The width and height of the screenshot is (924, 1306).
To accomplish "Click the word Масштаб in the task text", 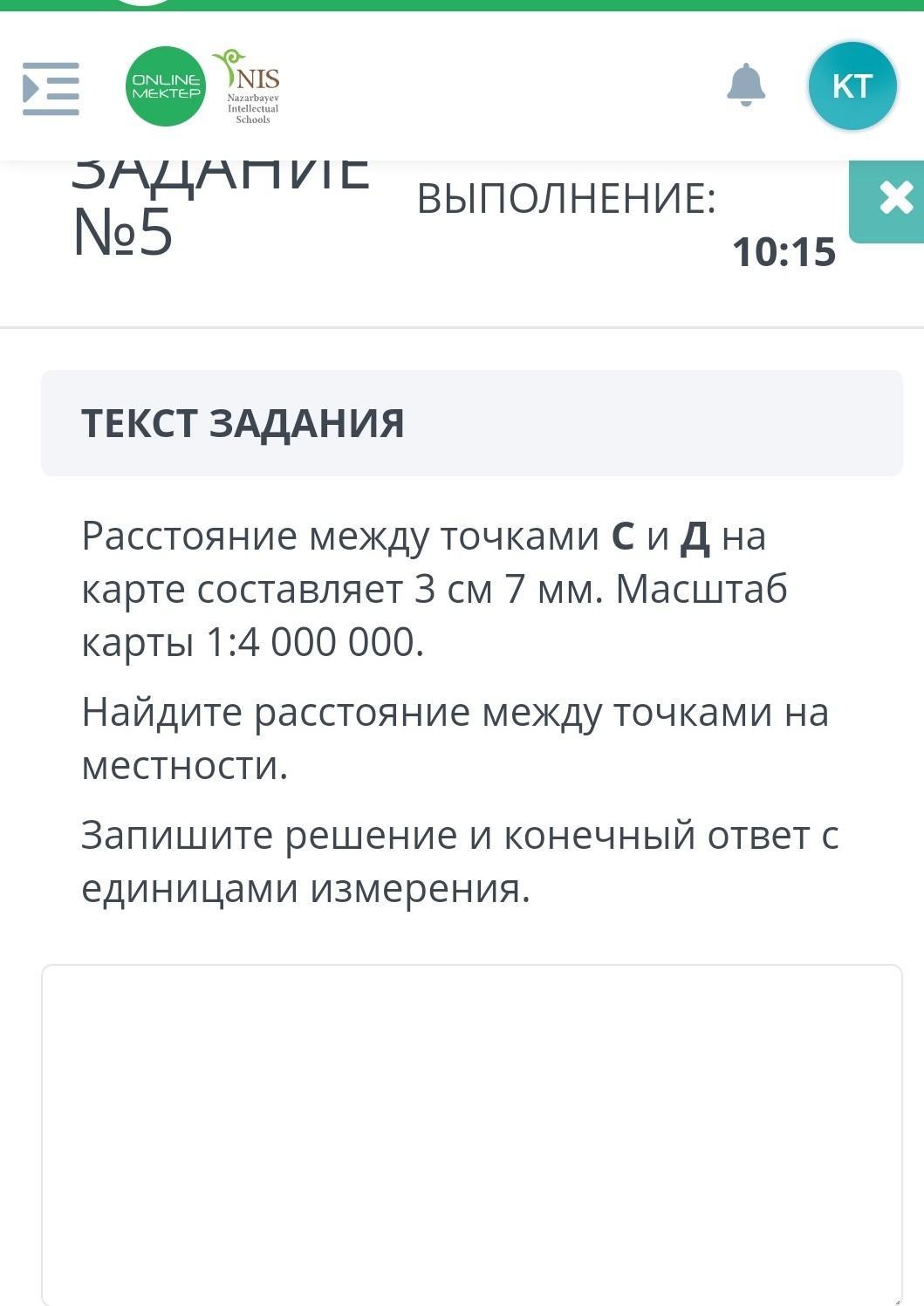I will (x=702, y=589).
